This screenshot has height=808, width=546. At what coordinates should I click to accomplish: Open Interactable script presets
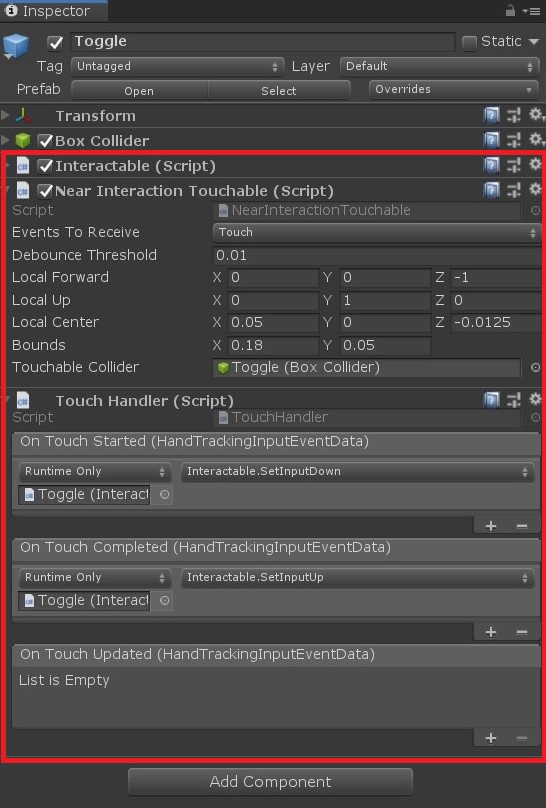[x=514, y=165]
